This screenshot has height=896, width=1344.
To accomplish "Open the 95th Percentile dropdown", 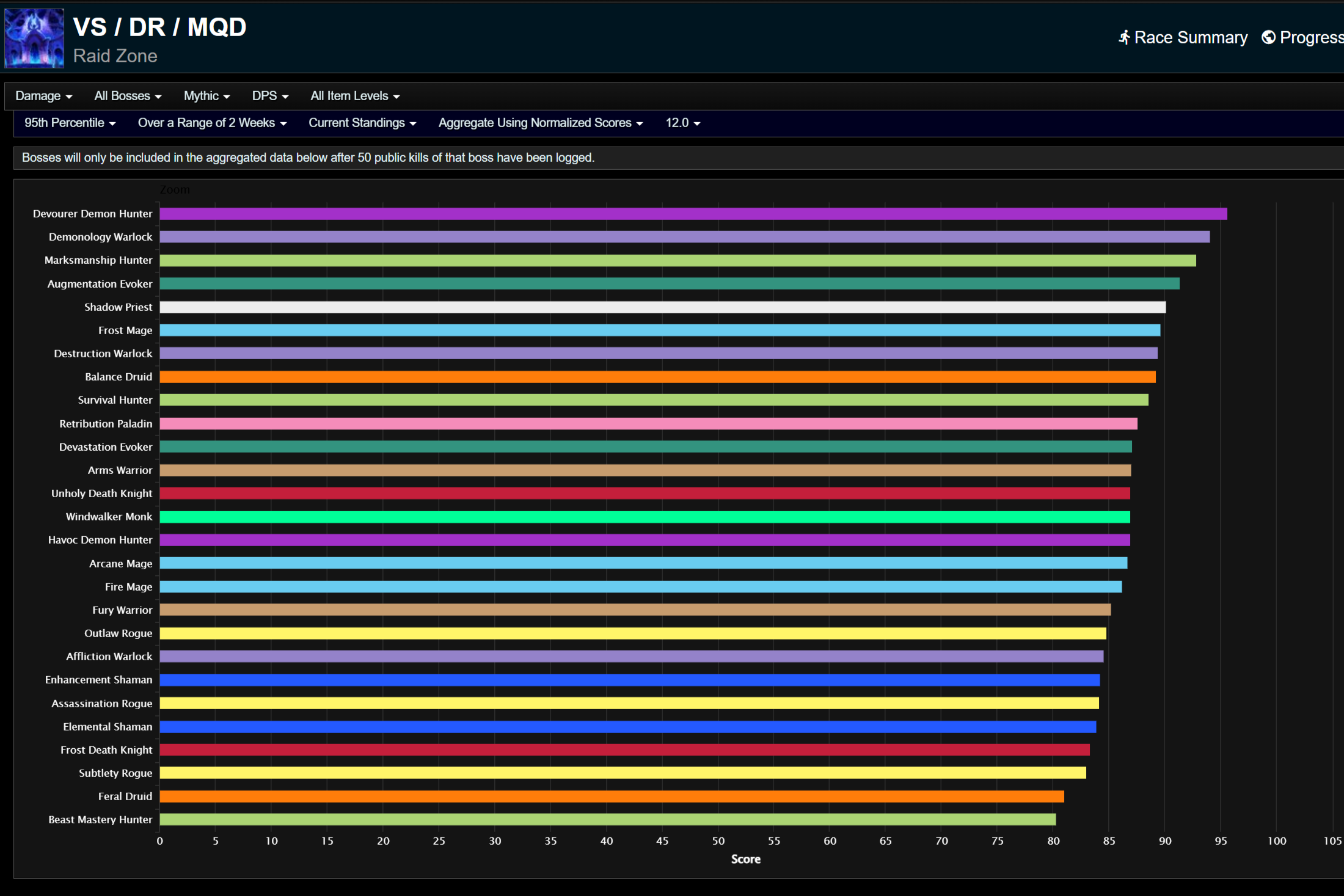I will (x=69, y=123).
